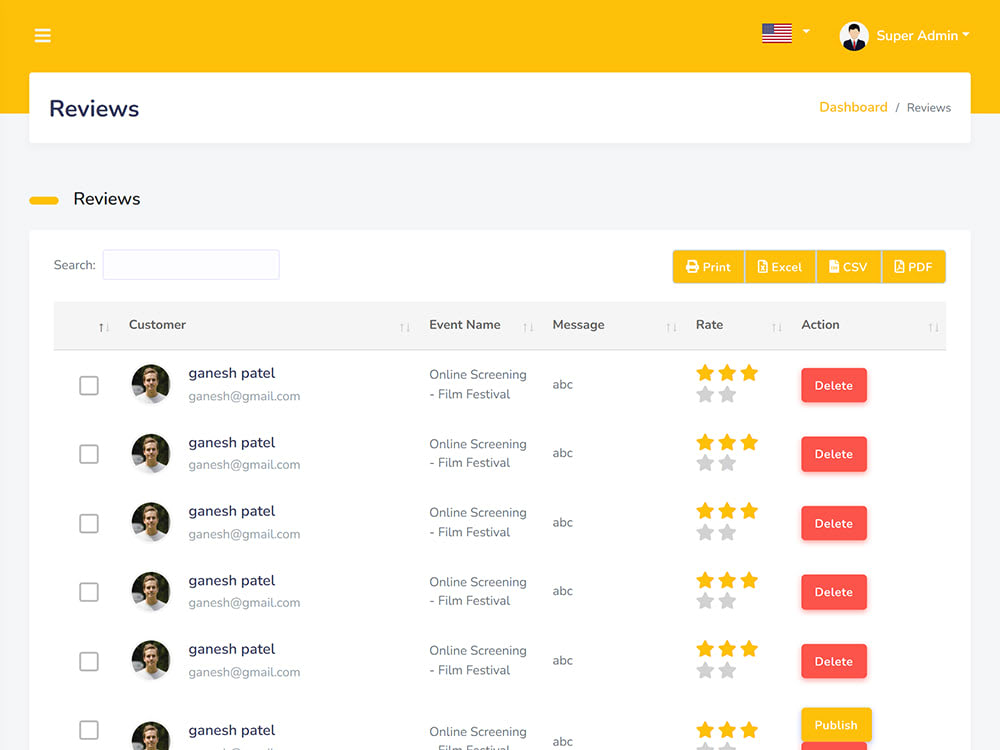Expand the language dropdown arrow
This screenshot has height=750, width=1000.
806,31
